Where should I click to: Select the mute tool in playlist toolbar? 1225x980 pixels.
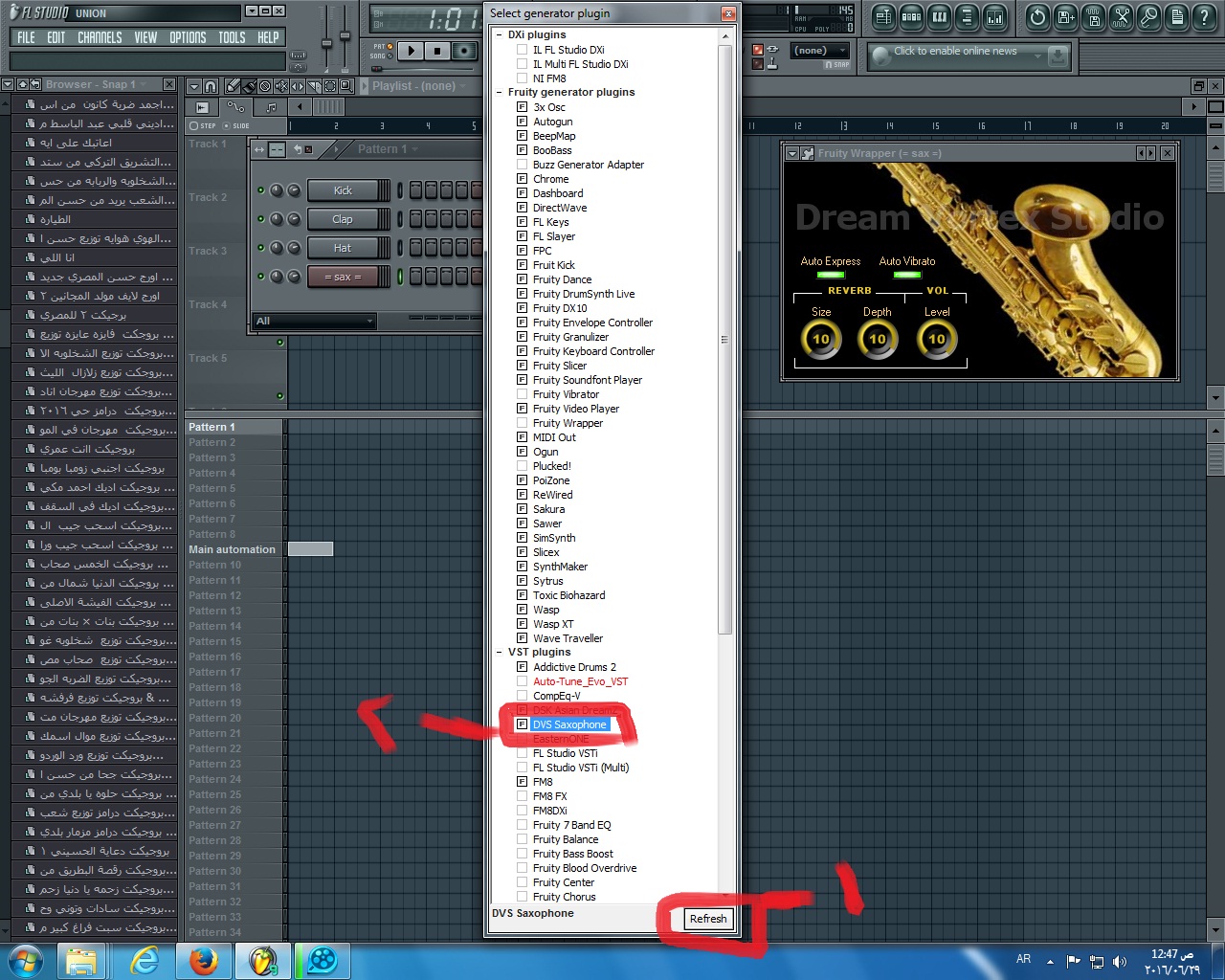(x=281, y=86)
